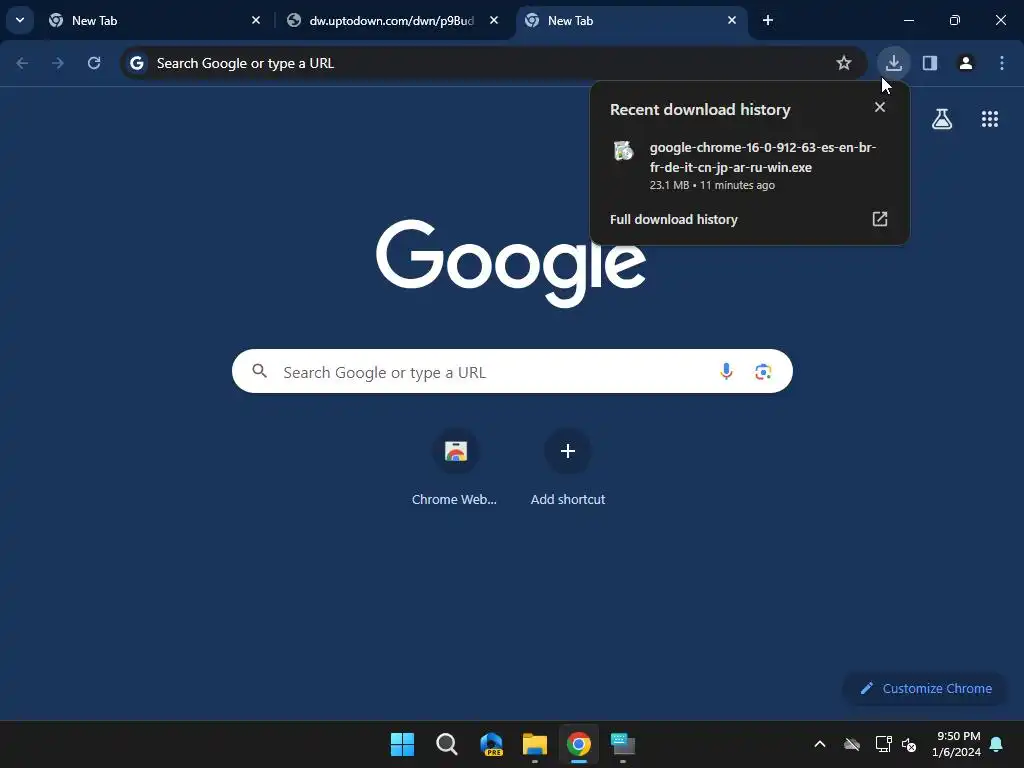
Task: Open Search Labs flask icon
Action: click(x=942, y=119)
